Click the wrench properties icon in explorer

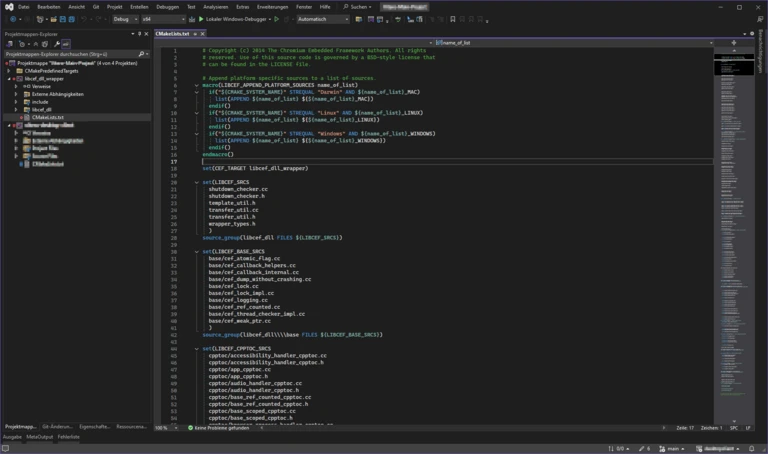[57, 44]
